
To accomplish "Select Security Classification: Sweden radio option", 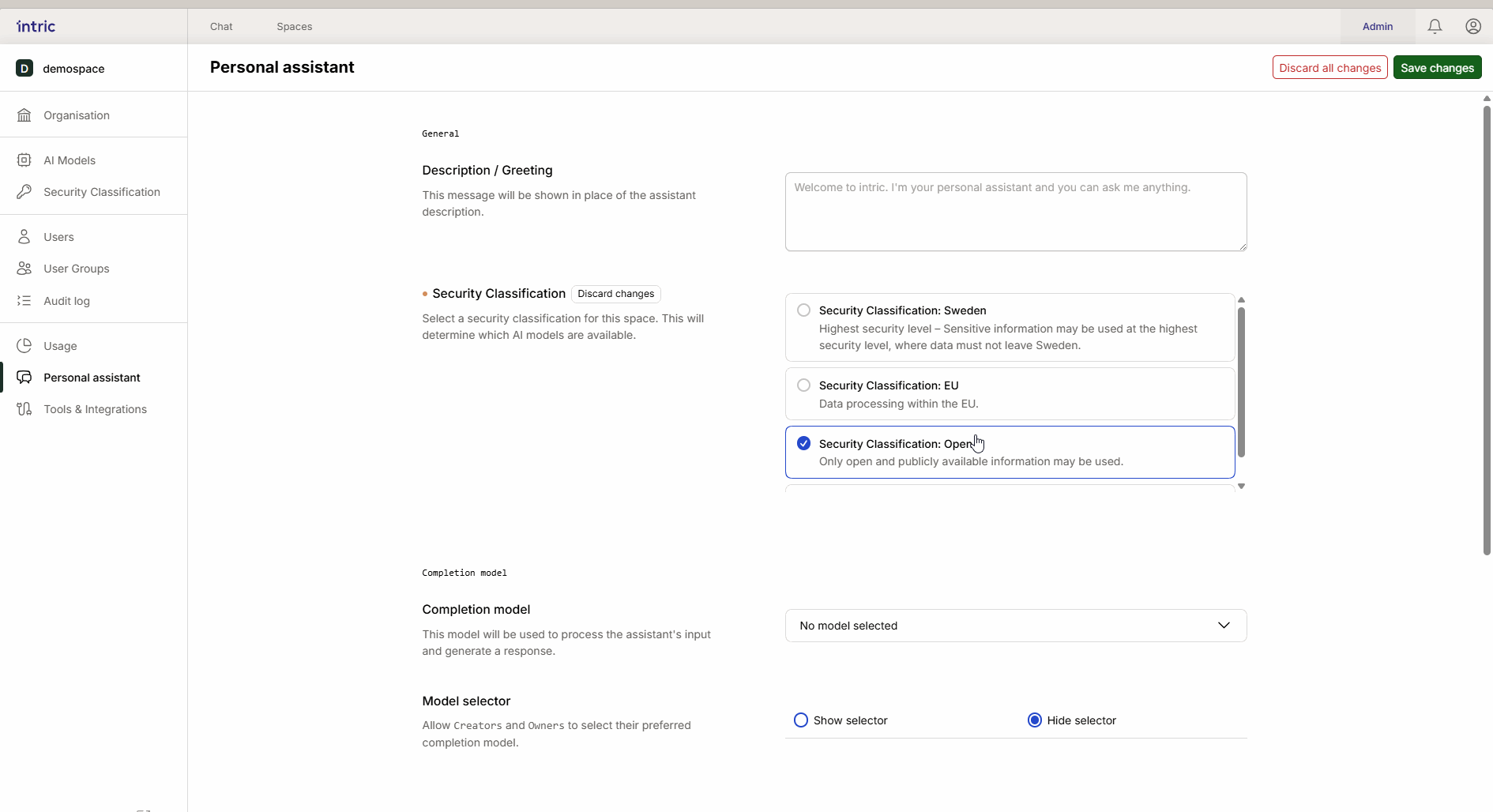I will click(x=803, y=310).
